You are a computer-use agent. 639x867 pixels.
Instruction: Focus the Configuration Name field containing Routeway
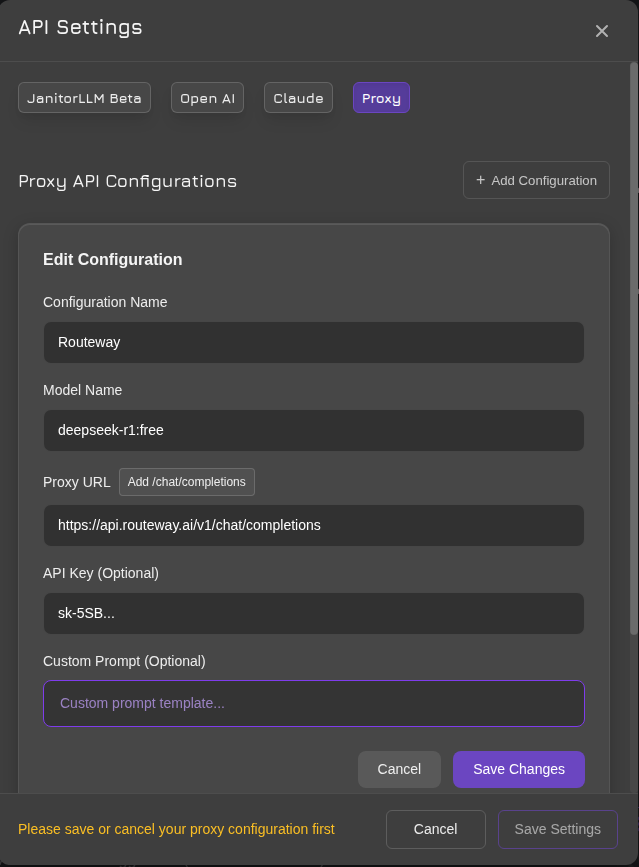tap(313, 342)
